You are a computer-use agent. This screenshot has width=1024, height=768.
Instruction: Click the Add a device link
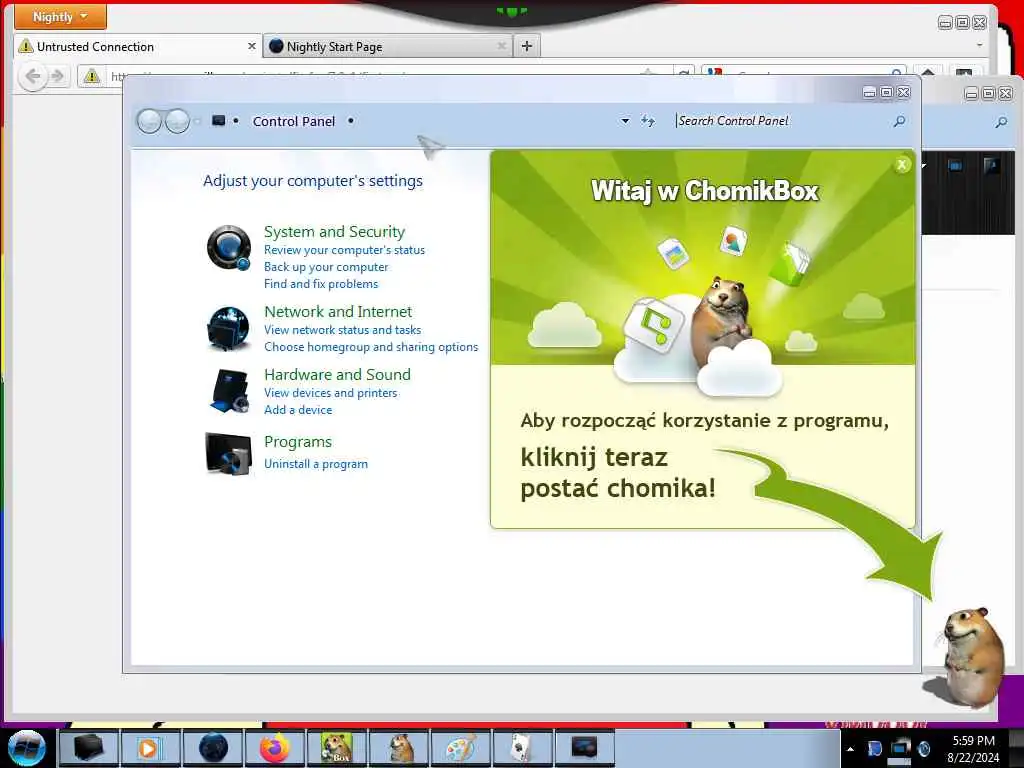[298, 409]
